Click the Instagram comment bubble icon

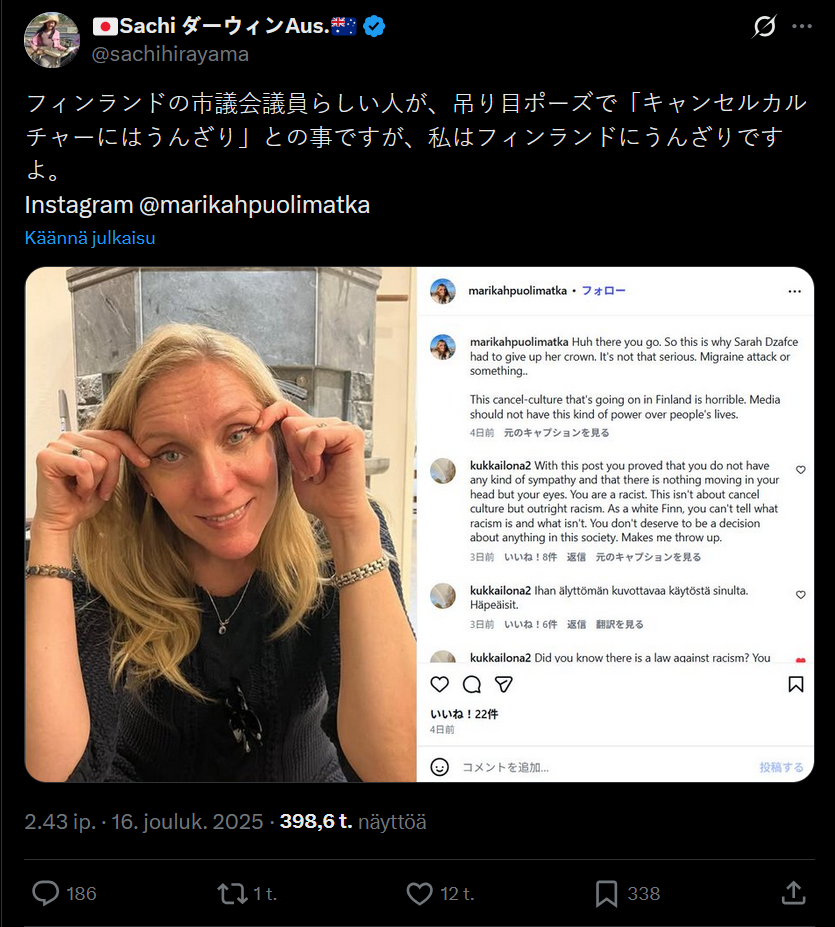pos(471,684)
